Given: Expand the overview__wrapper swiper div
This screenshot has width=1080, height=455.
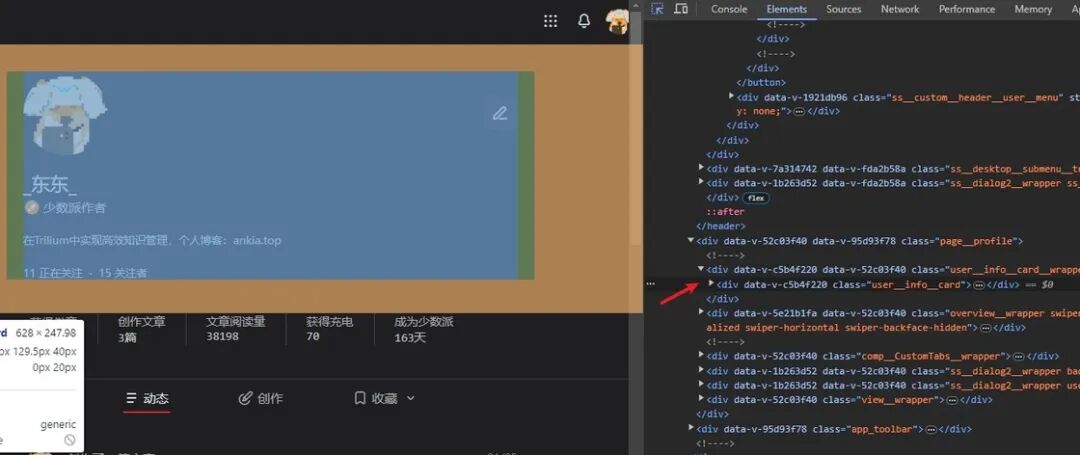Looking at the screenshot, I should pyautogui.click(x=701, y=312).
